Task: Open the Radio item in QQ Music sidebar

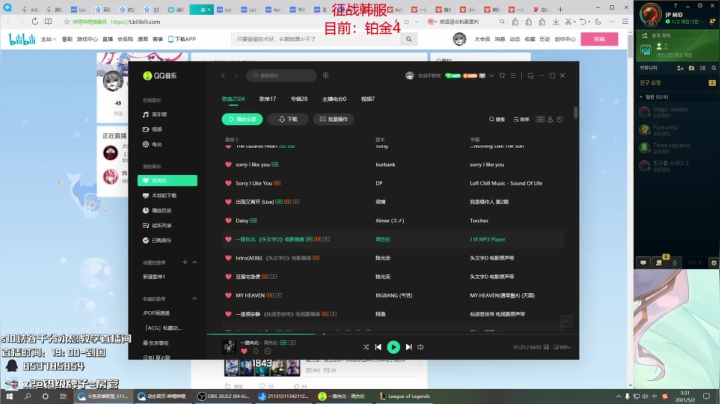Action: tap(152, 144)
